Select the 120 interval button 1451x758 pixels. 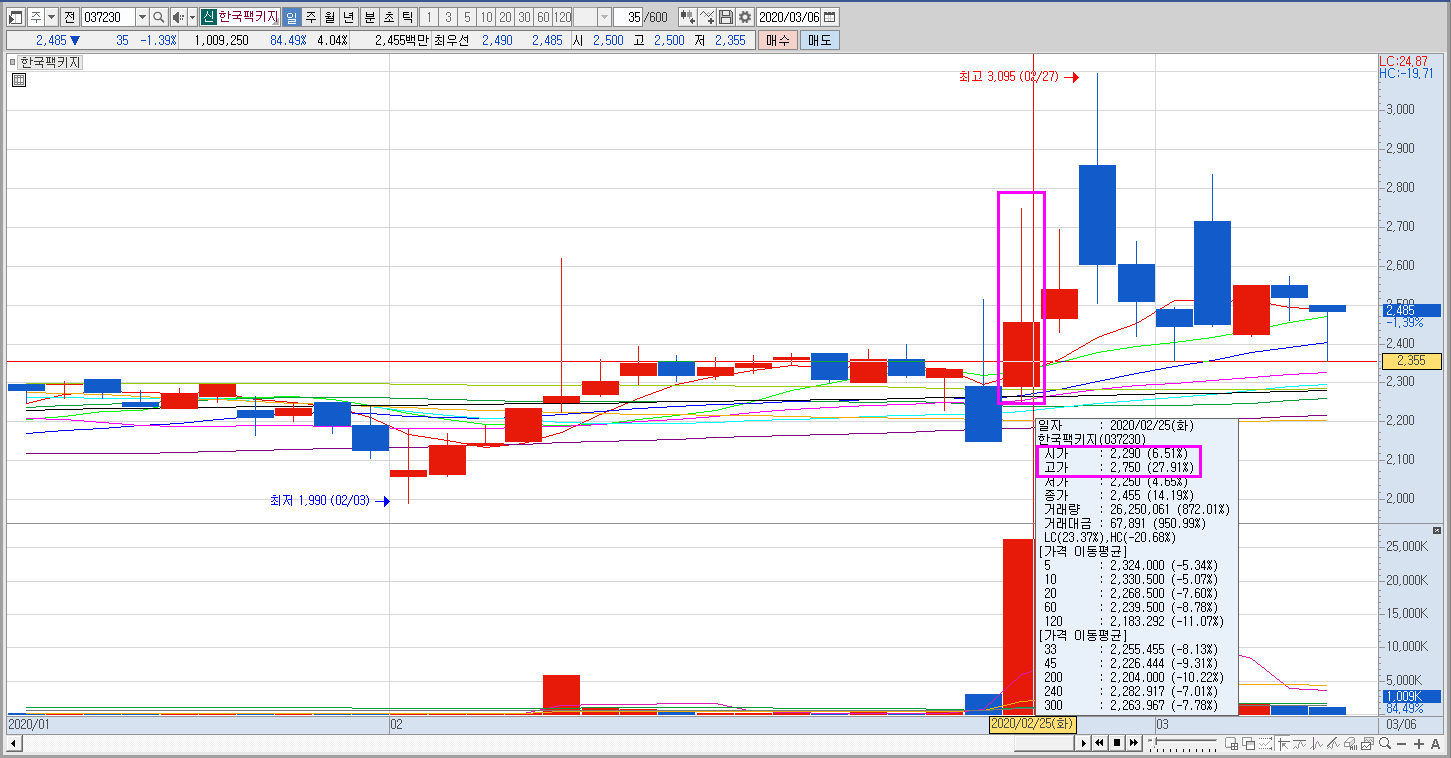(562, 17)
